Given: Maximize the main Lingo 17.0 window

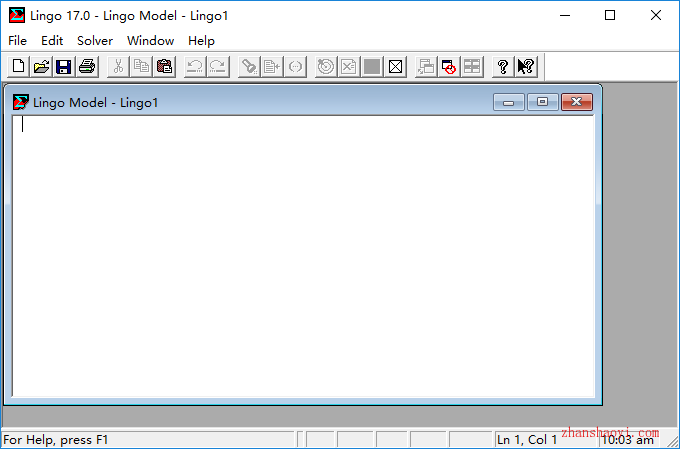Looking at the screenshot, I should (x=610, y=15).
